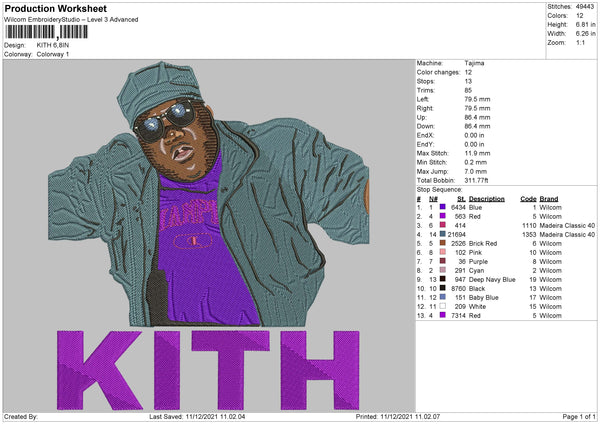The image size is (600, 424).
Task: Click the Brand column header
Action: coord(549,199)
